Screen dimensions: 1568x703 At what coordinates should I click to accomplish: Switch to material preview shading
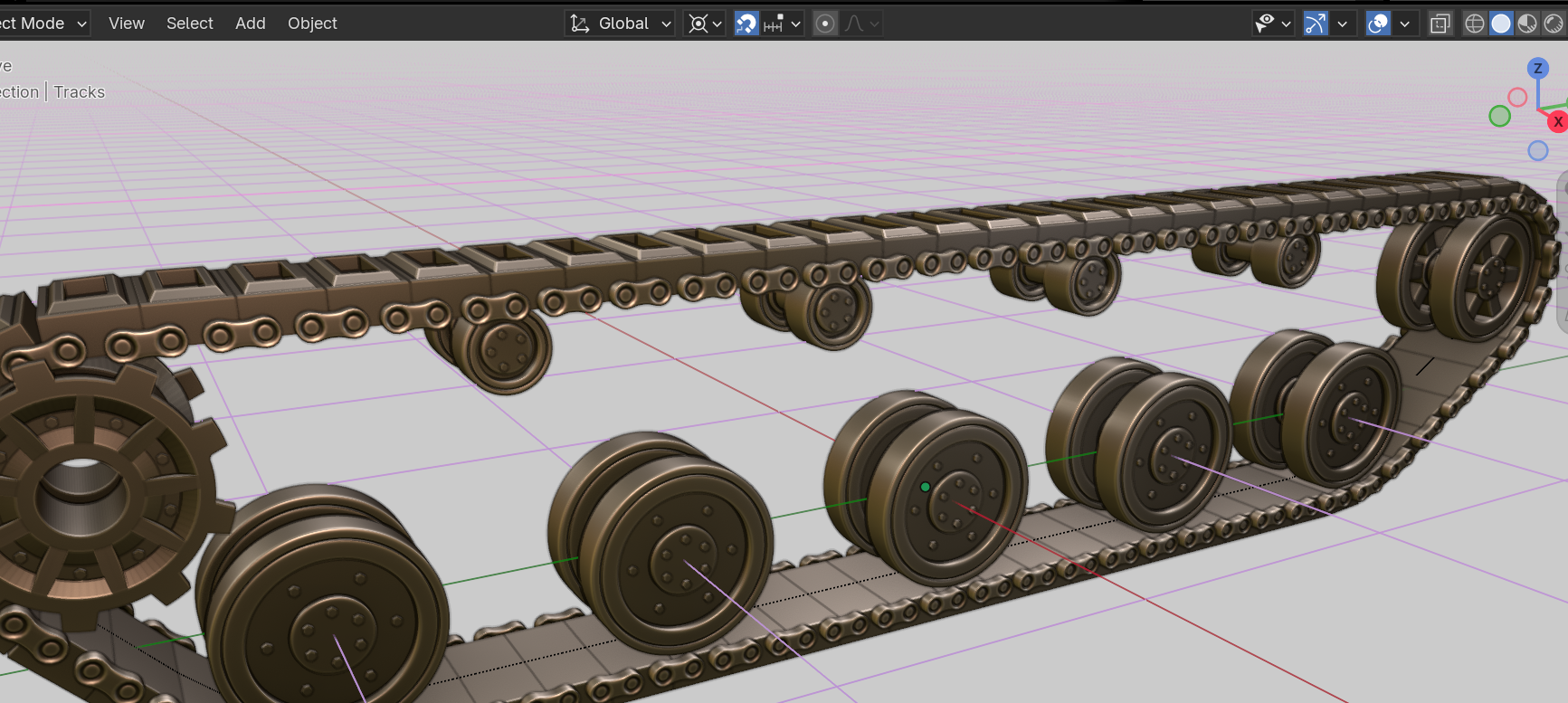click(x=1527, y=24)
